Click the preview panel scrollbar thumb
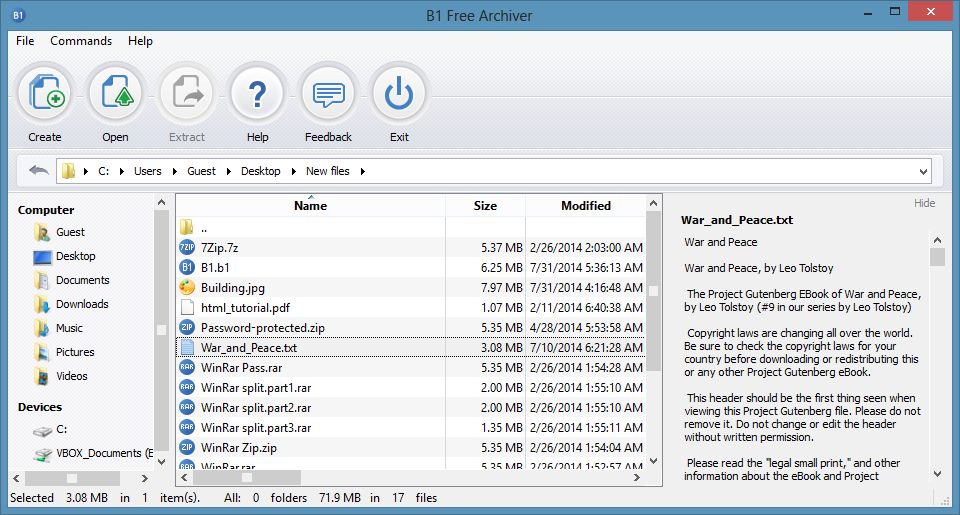Viewport: 960px width, 515px height. point(937,257)
